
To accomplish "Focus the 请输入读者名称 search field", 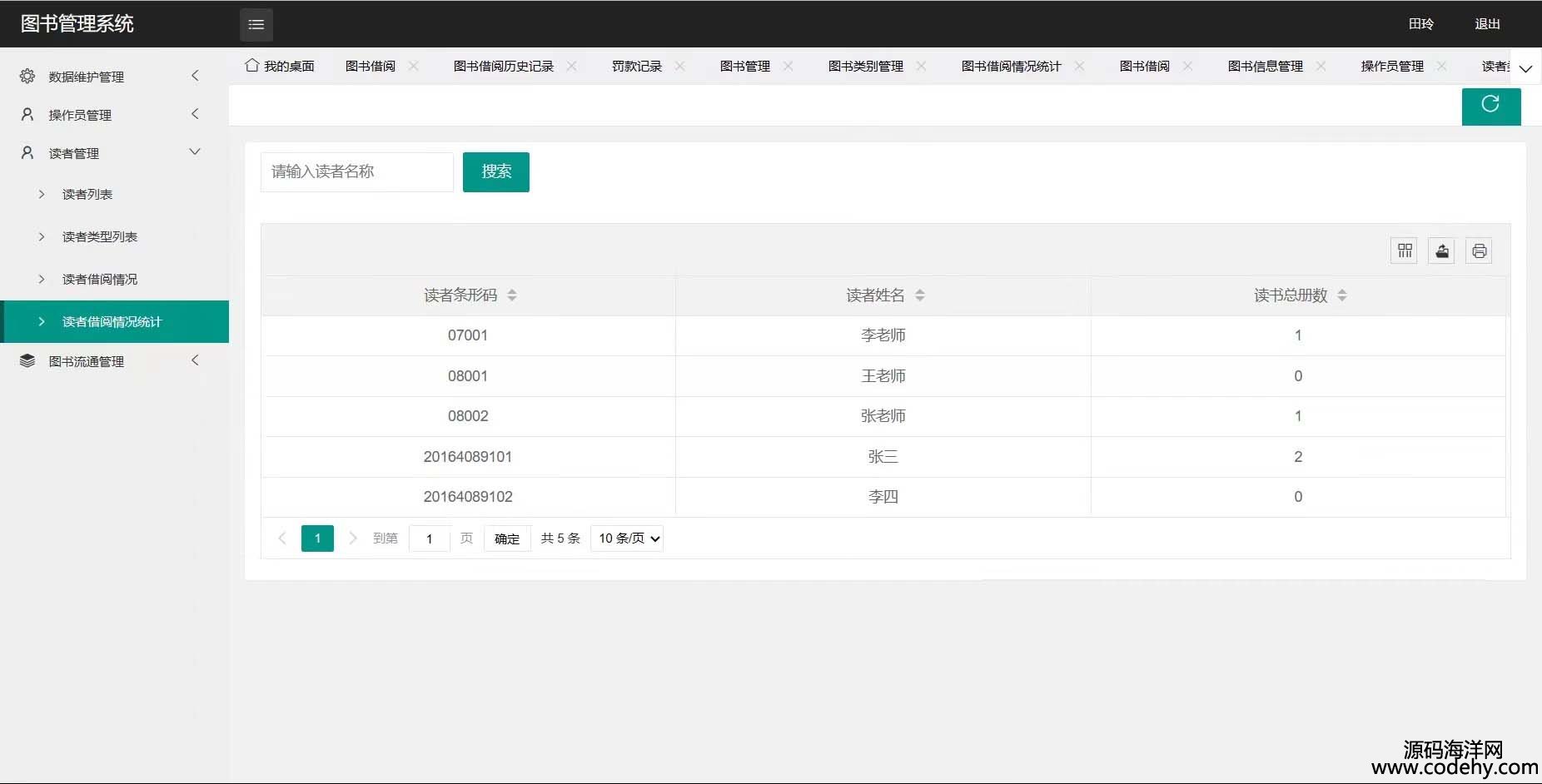I will [x=356, y=172].
